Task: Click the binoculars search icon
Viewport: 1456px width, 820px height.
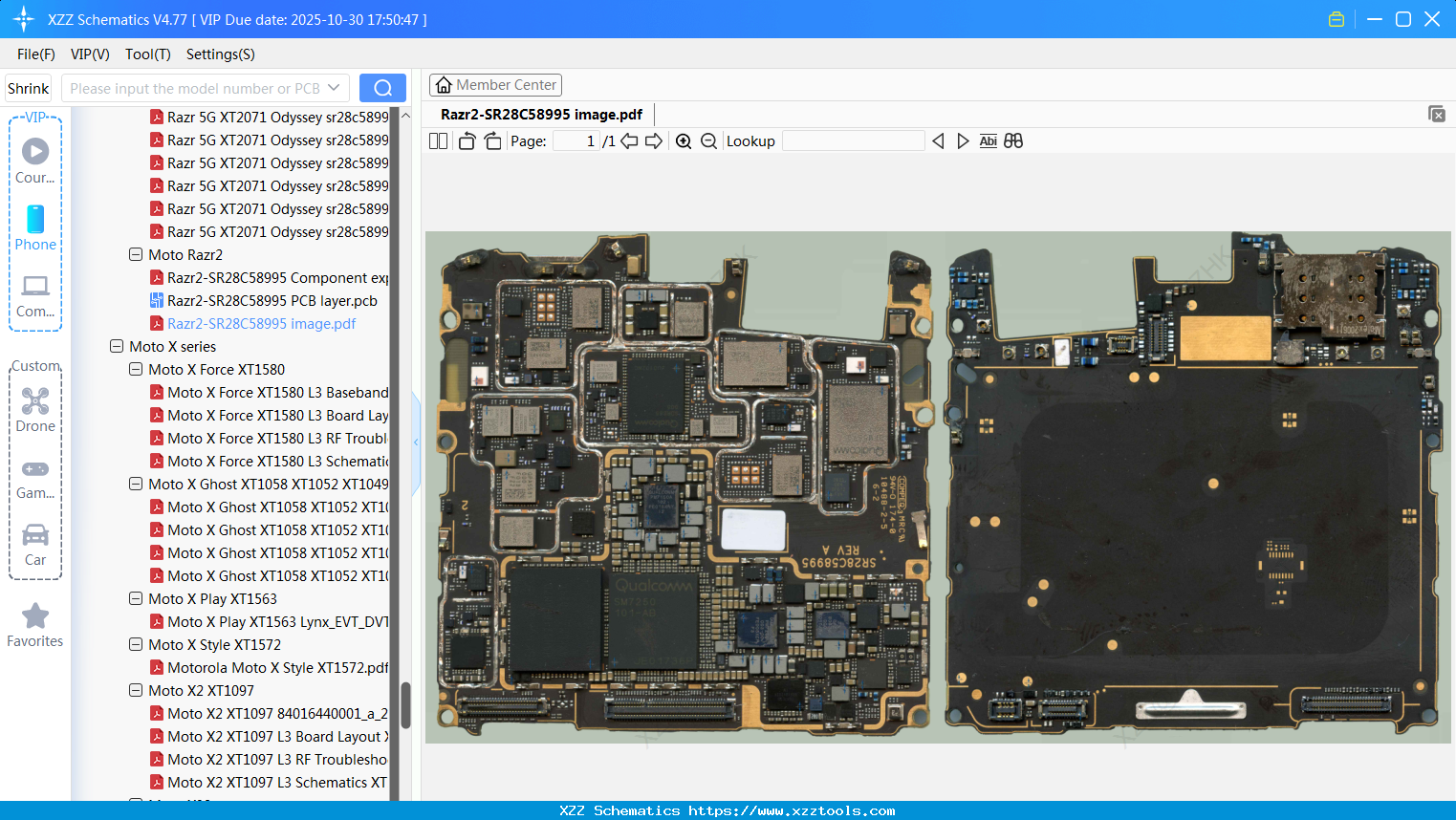Action: (x=1013, y=140)
